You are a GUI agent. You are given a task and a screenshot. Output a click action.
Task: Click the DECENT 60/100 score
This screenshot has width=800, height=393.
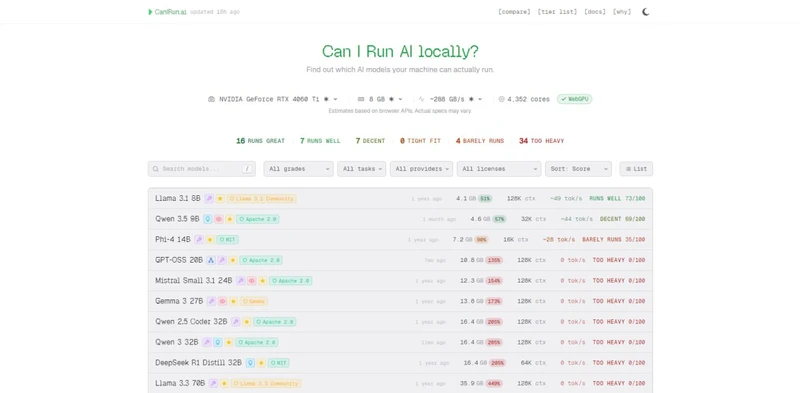click(622, 219)
